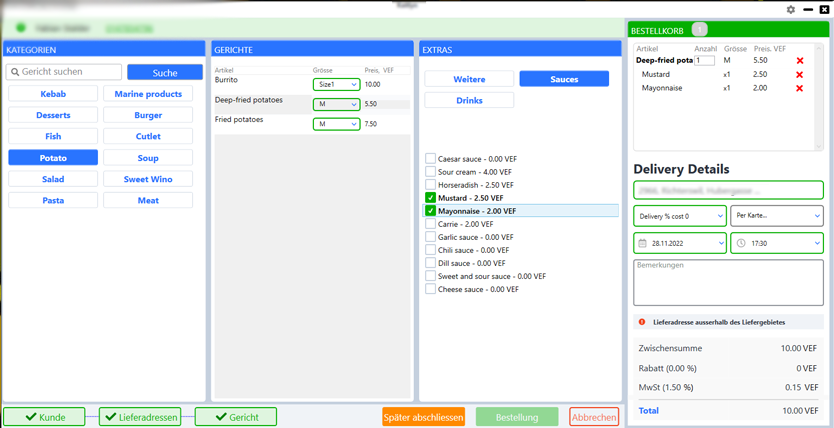Click the calendar icon in date field

pos(642,243)
